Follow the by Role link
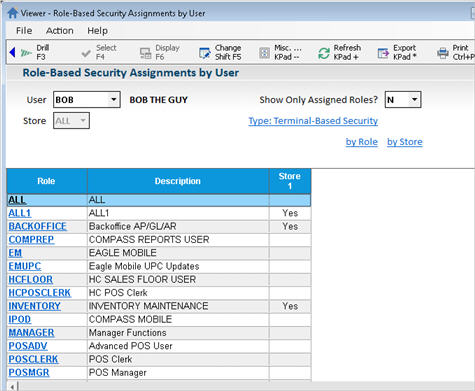This screenshot has height=391, width=475. tap(362, 142)
